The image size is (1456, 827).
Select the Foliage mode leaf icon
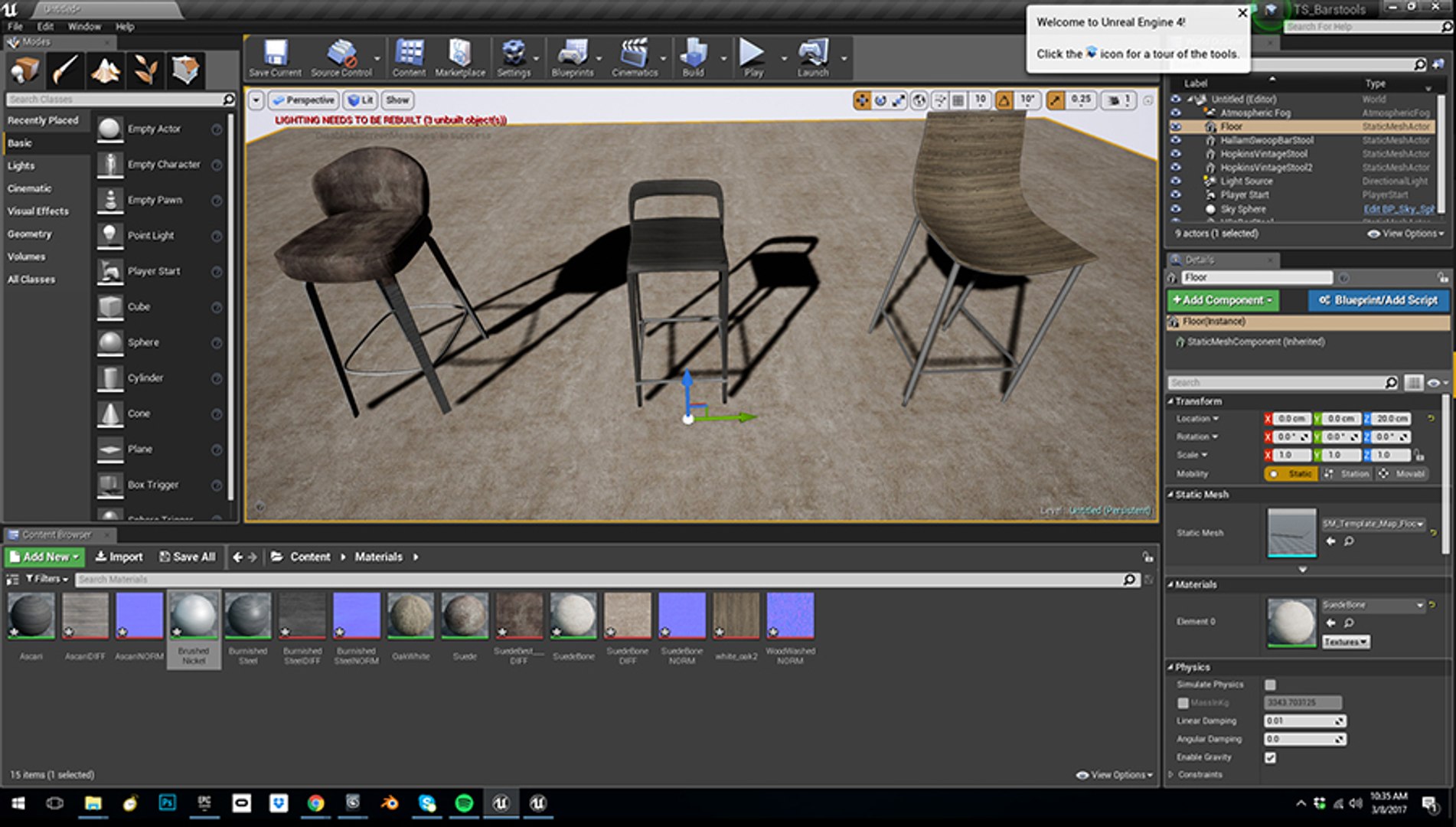tap(145, 70)
